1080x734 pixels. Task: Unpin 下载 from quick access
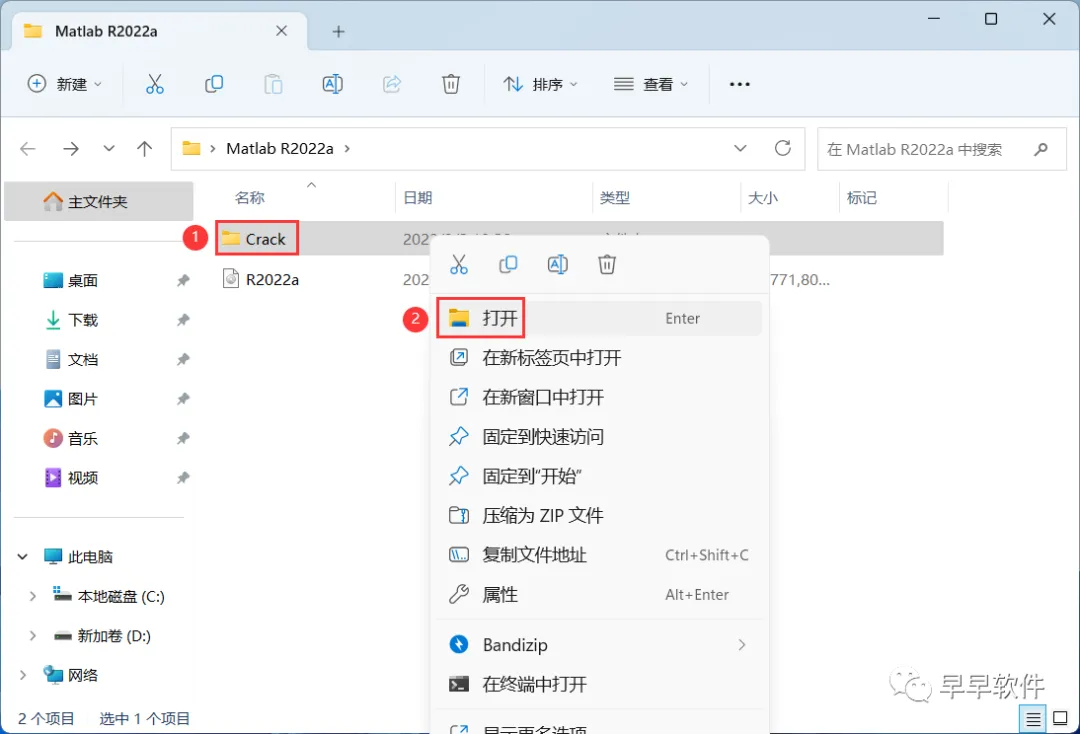tap(183, 319)
